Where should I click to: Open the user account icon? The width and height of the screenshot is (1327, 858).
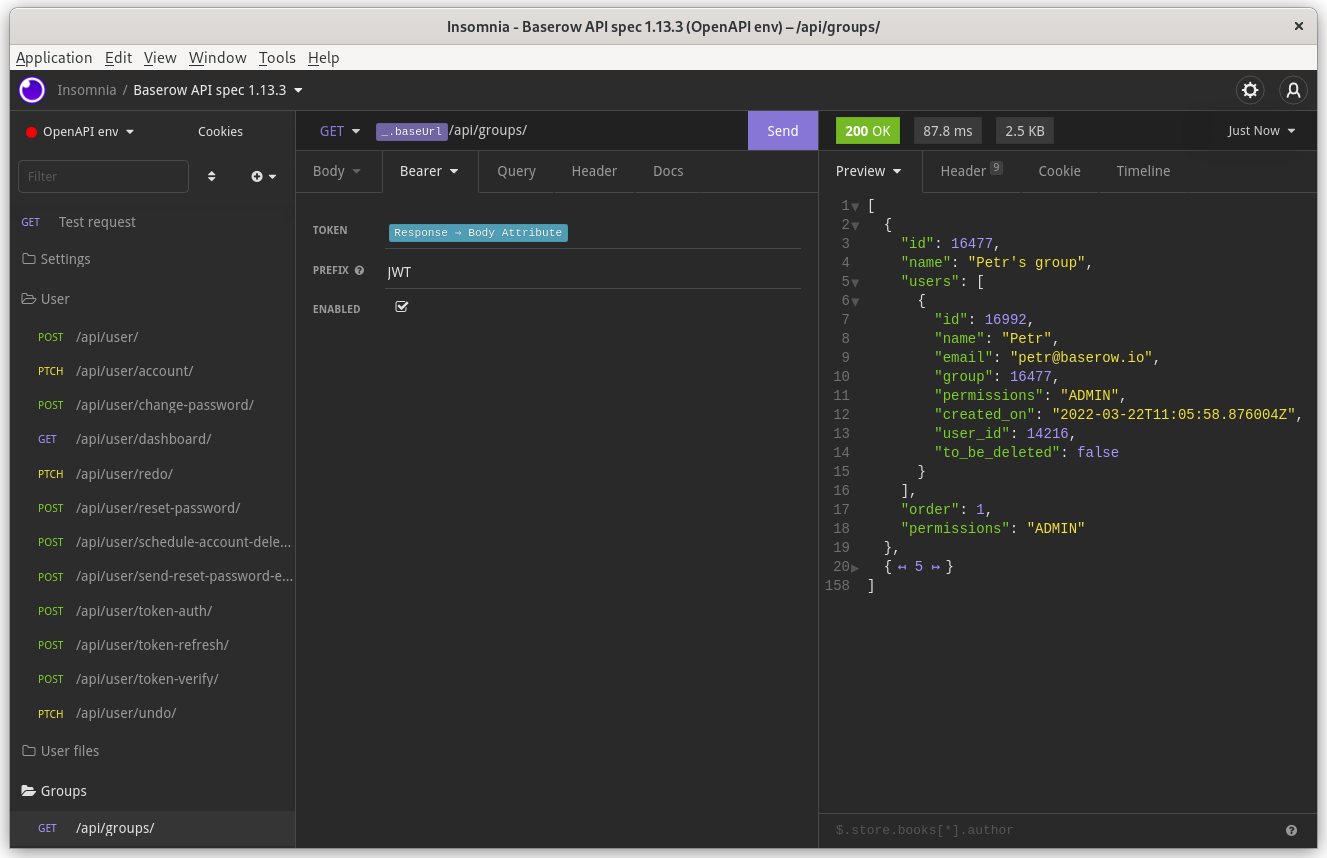1294,90
